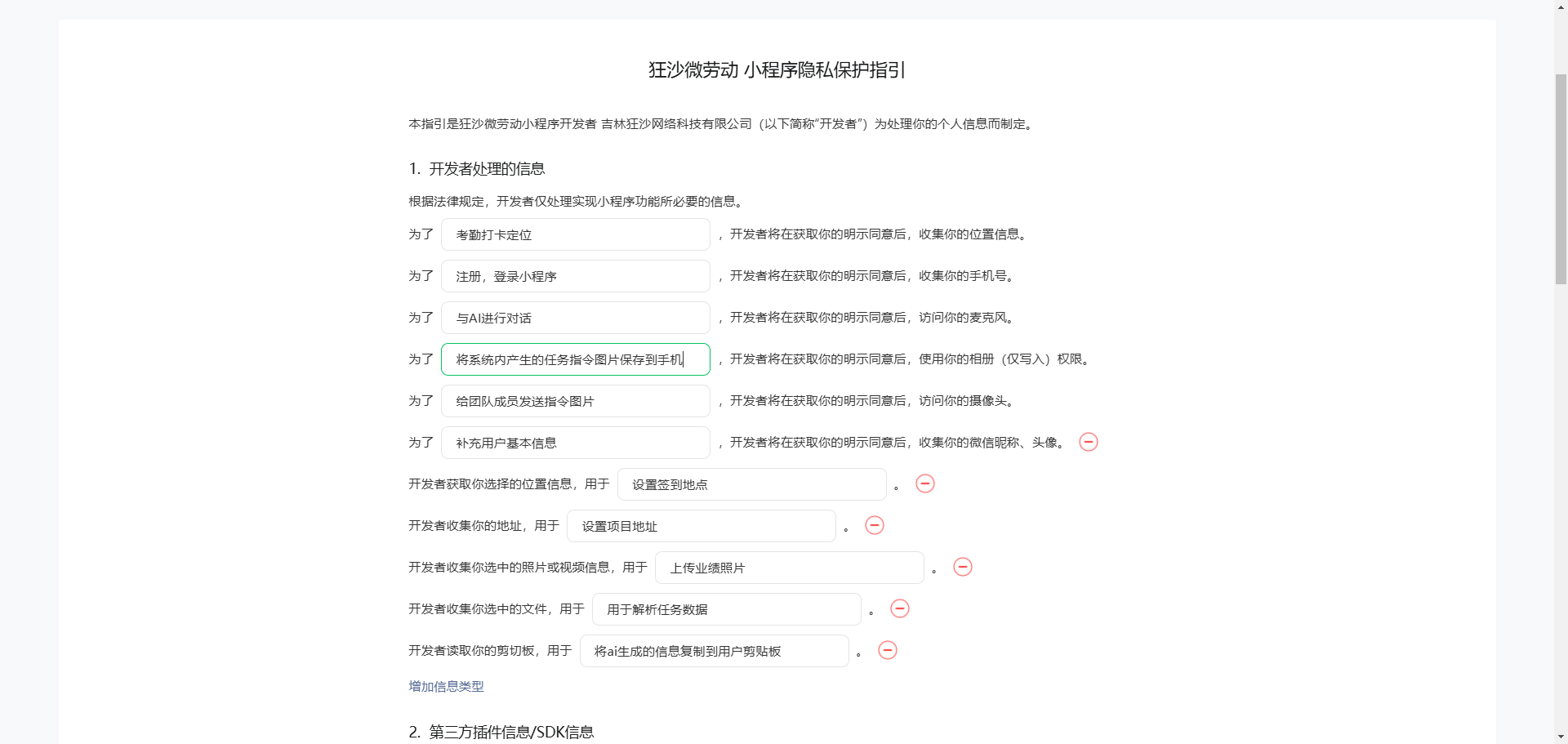
Task: Click the page title 狂沙微劳动 小程序隐私保护指引
Action: click(777, 70)
